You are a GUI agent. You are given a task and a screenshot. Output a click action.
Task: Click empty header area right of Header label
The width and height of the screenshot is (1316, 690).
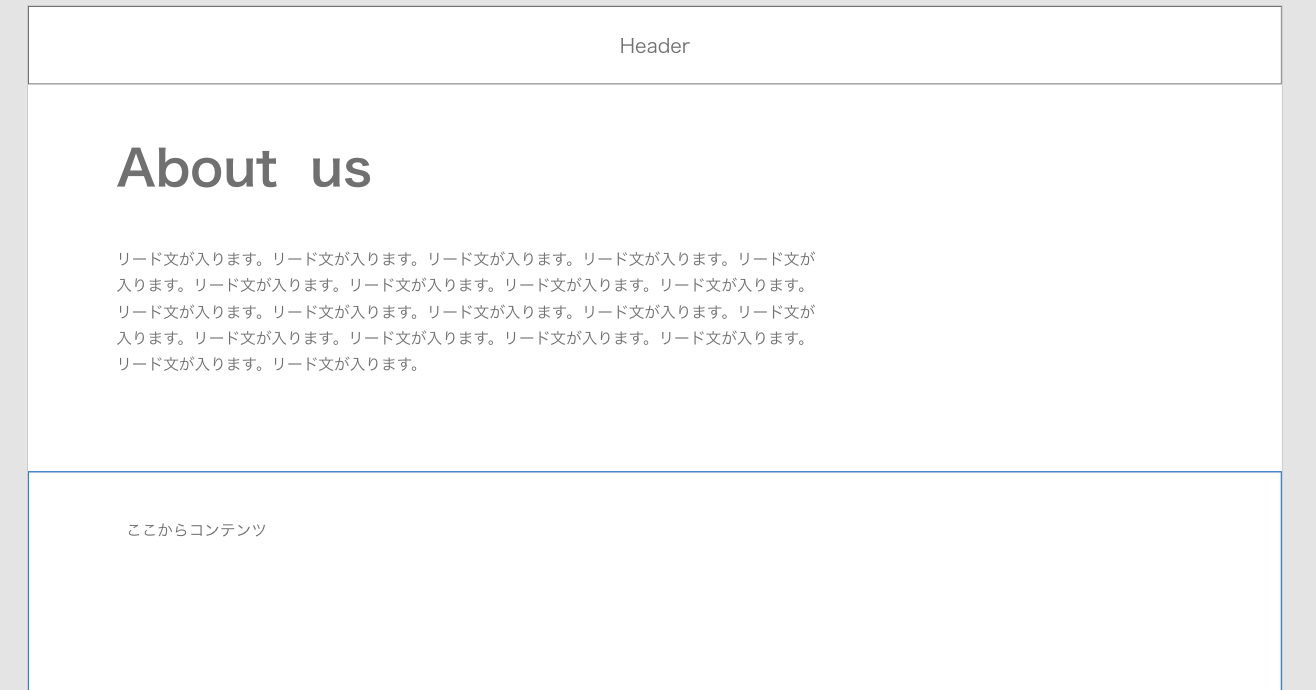985,45
